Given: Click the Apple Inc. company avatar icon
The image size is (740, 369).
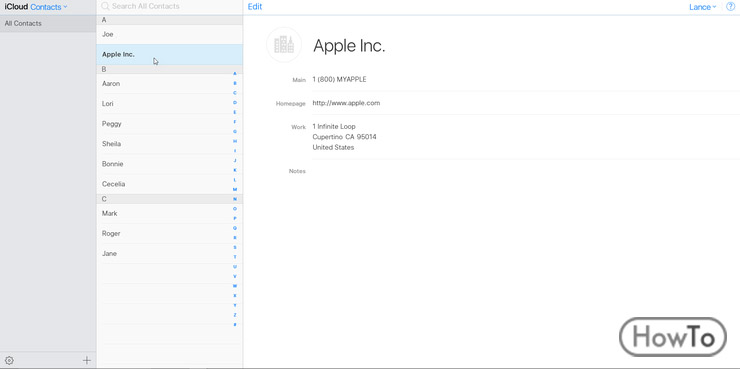Looking at the screenshot, I should tap(284, 45).
